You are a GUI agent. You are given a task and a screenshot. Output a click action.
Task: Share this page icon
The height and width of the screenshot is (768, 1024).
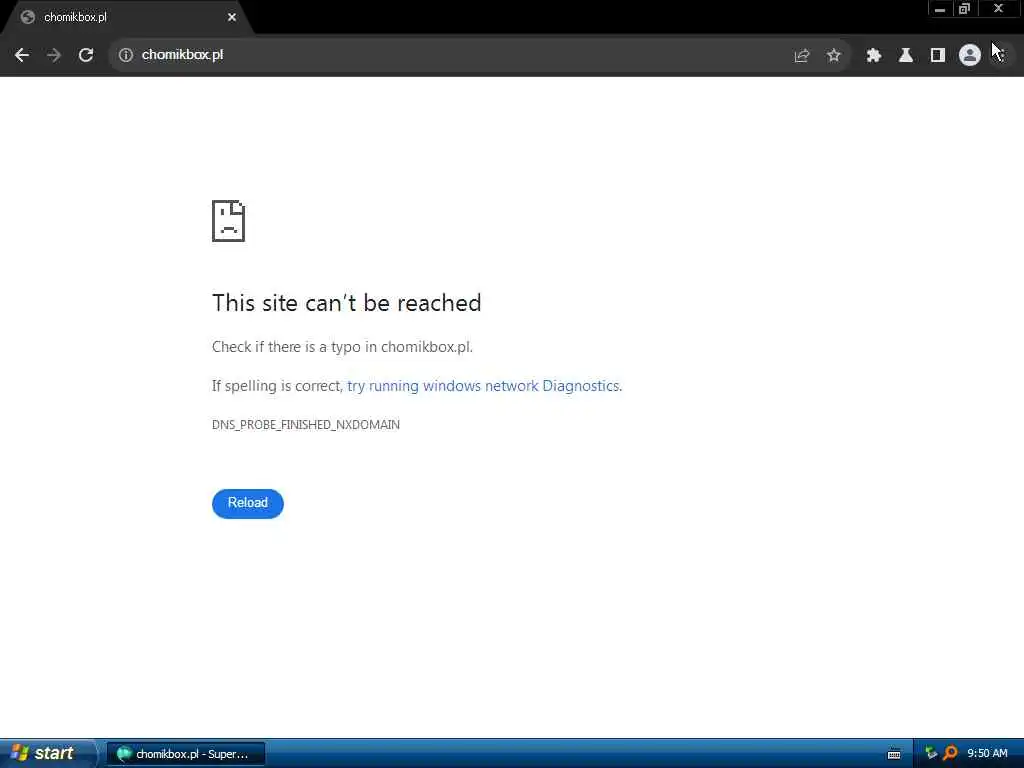(801, 56)
